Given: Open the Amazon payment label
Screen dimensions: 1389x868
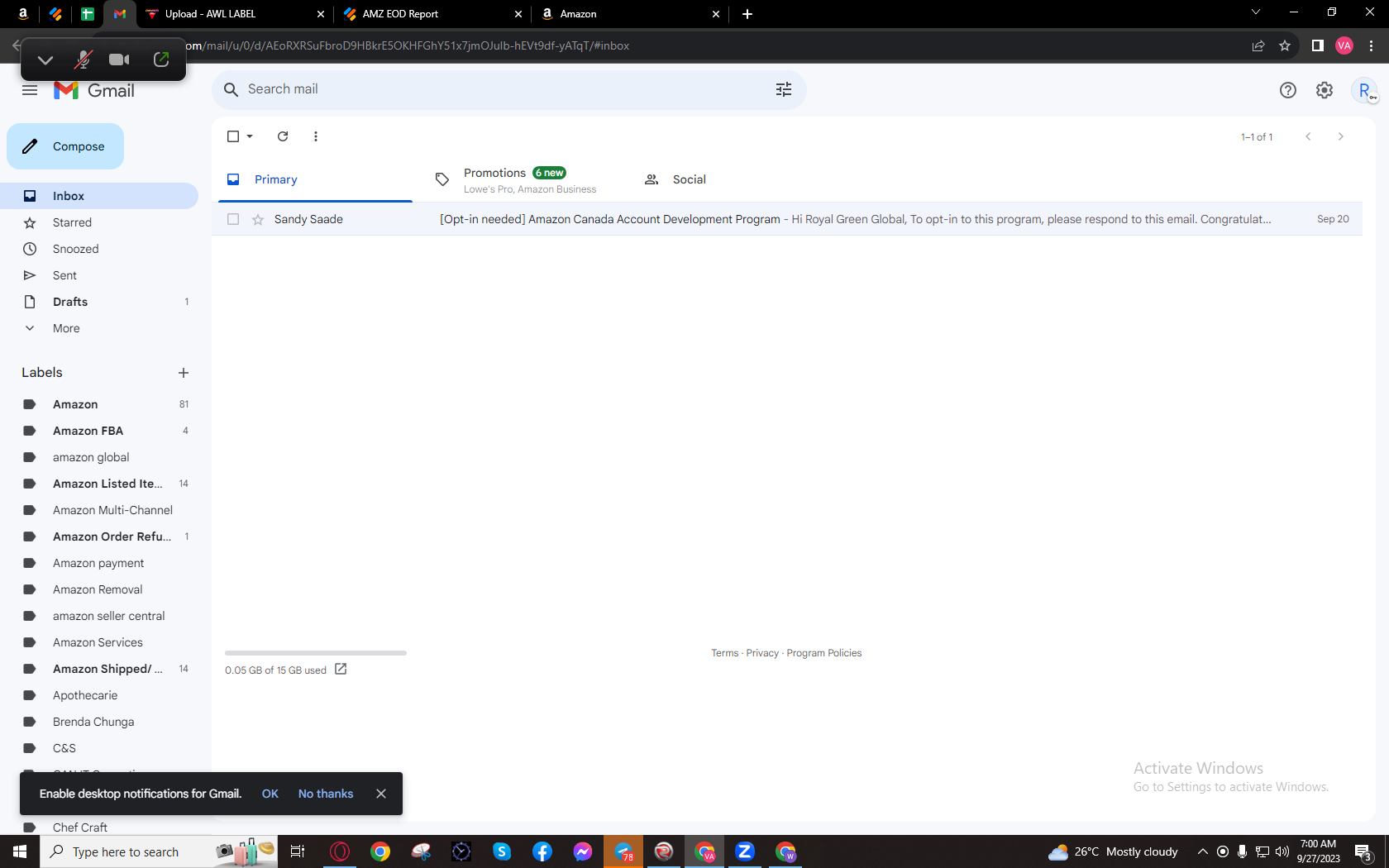Looking at the screenshot, I should tap(99, 563).
